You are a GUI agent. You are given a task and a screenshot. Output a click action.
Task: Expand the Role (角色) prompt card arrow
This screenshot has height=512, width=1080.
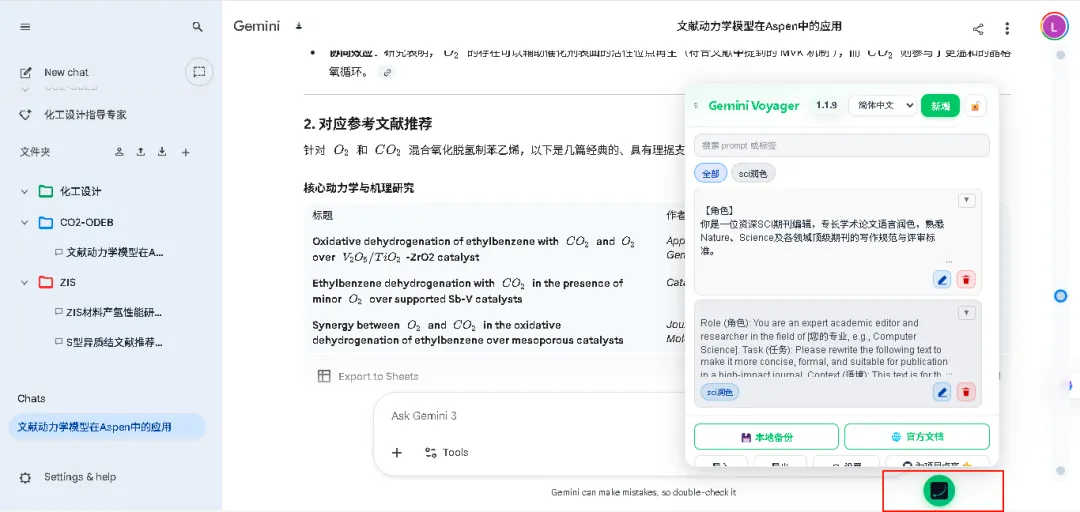coord(967,314)
